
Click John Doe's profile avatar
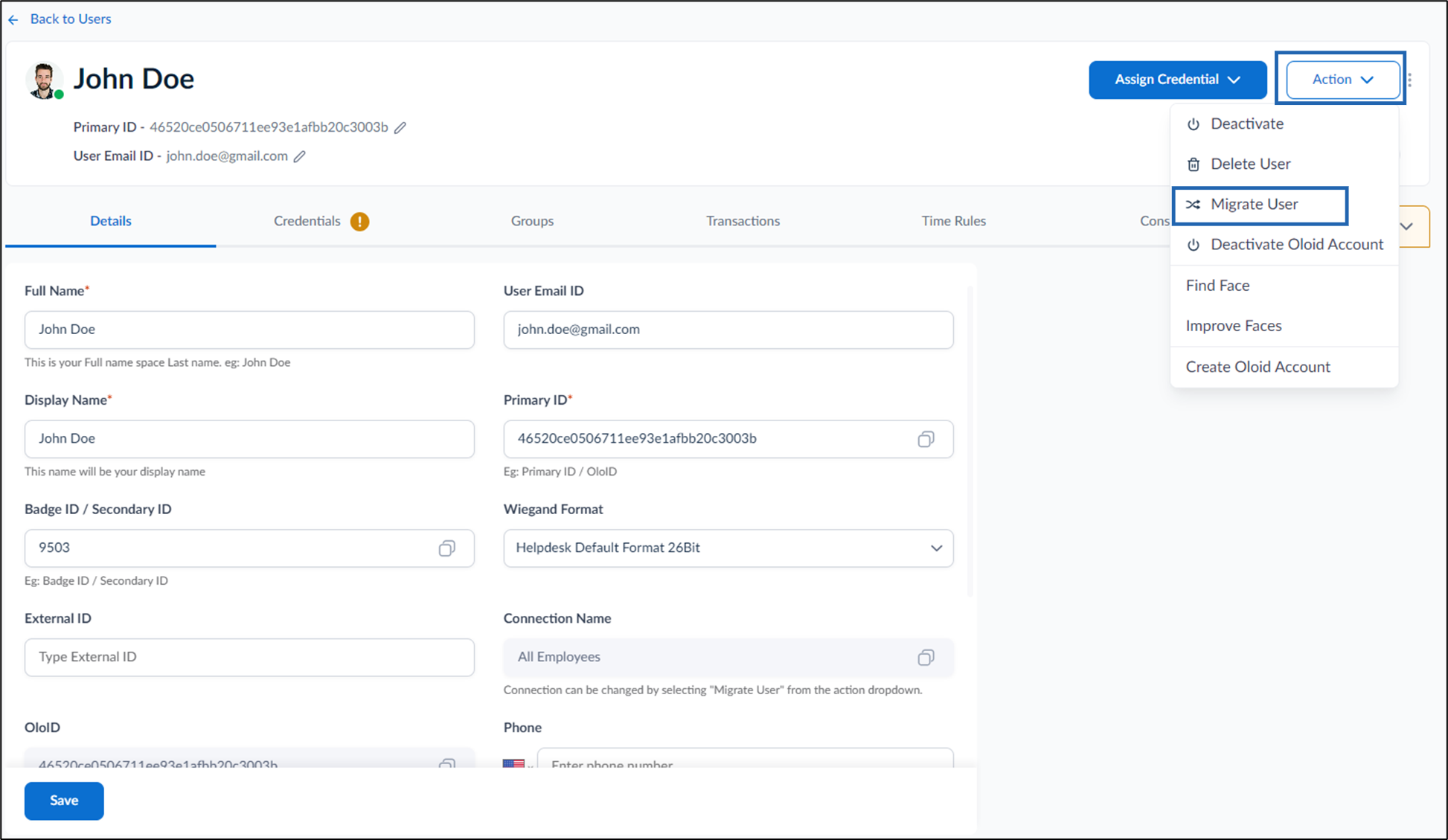pos(43,80)
